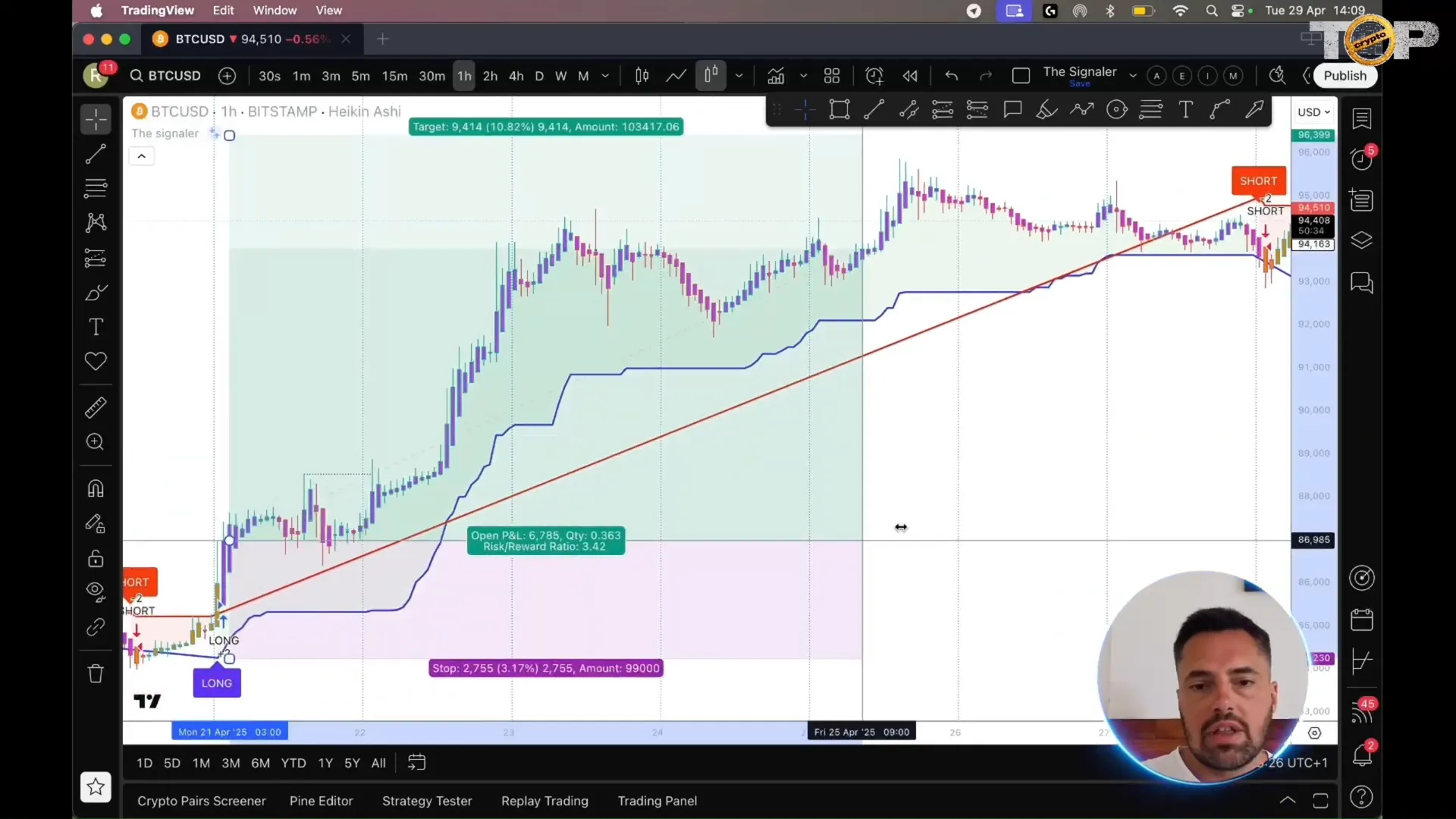Expand the chart type dropdown arrow

click(x=739, y=76)
